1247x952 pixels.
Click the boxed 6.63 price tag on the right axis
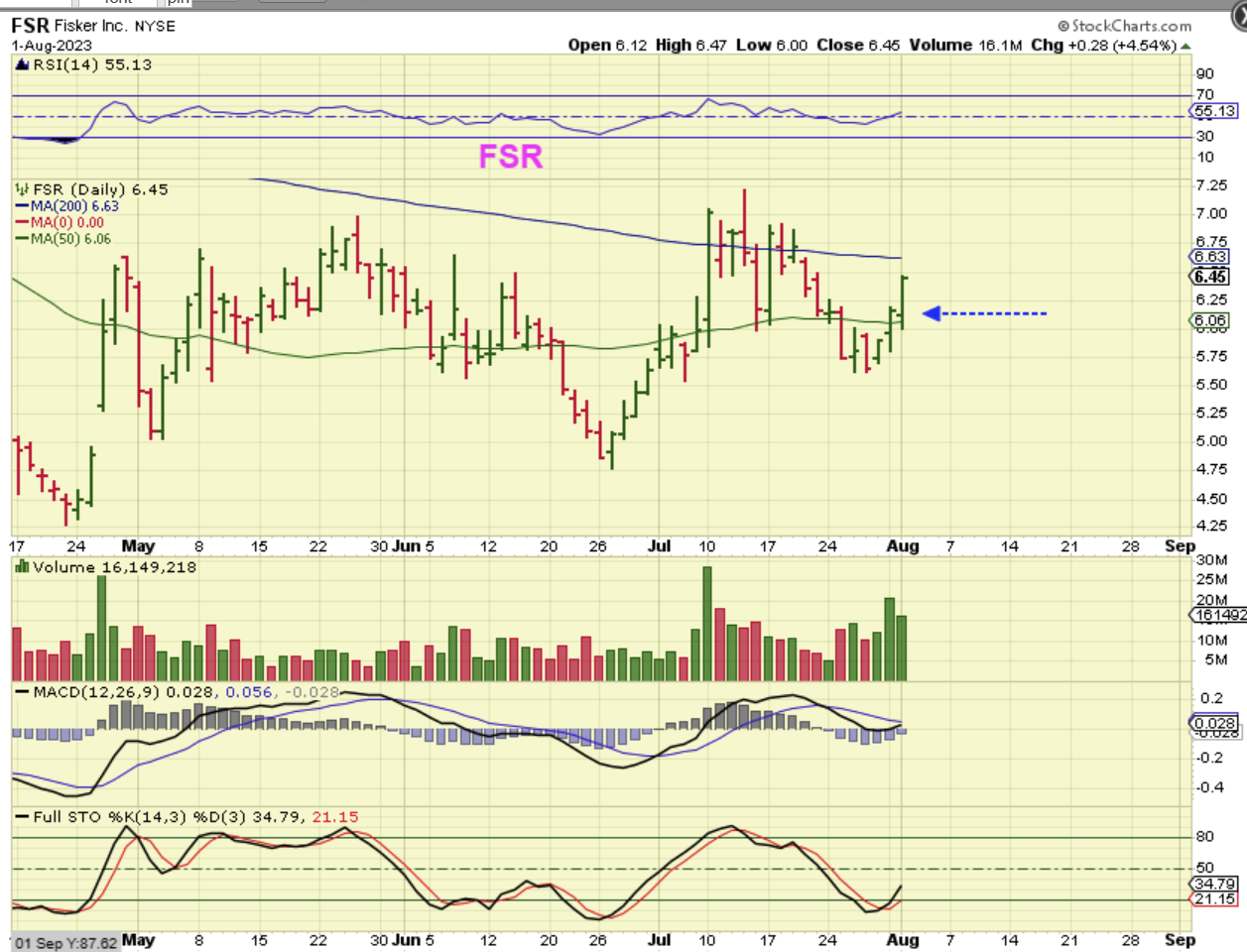coord(1210,257)
